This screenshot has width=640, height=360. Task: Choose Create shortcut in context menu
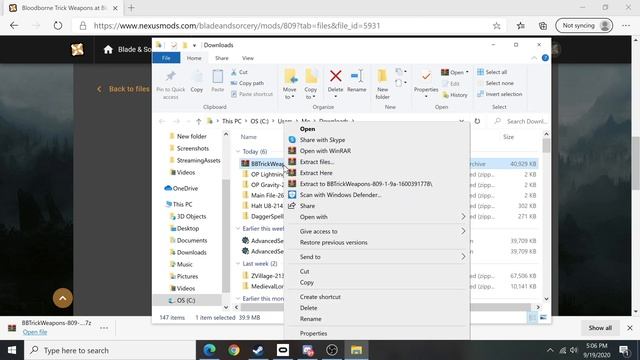tap(377, 297)
